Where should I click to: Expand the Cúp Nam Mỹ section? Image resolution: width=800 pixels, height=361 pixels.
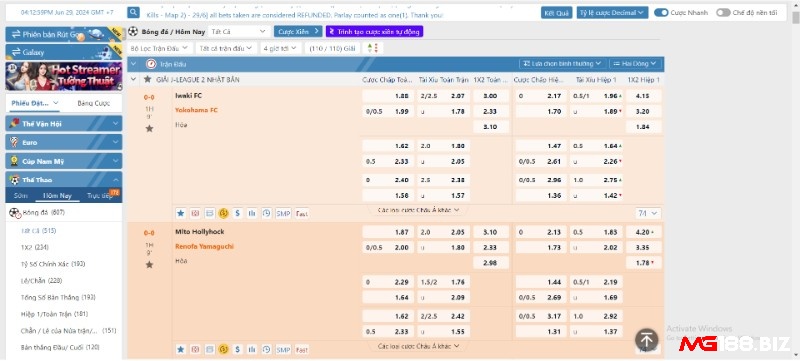coord(64,161)
